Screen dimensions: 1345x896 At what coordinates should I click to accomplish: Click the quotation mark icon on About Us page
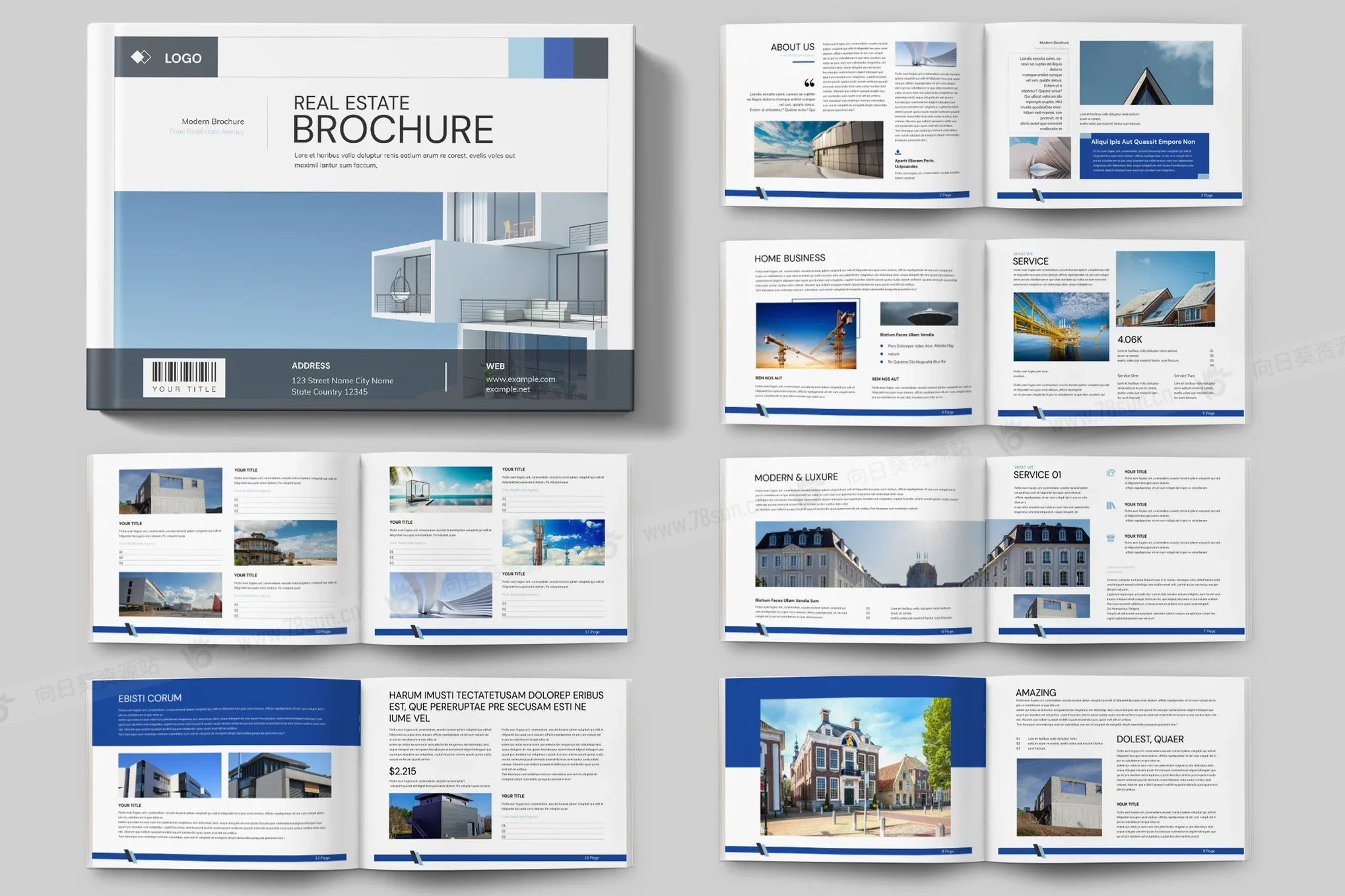click(x=809, y=83)
